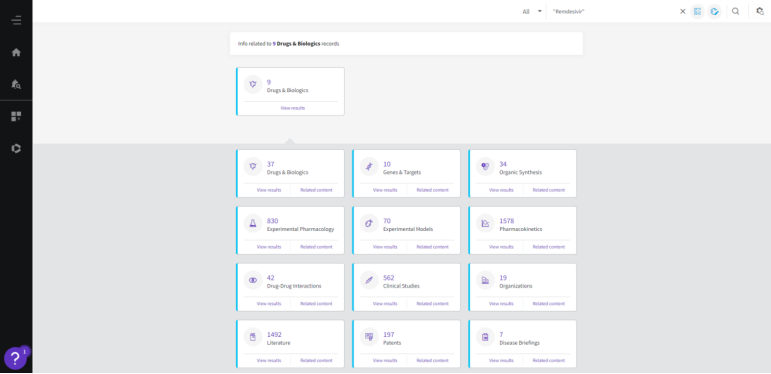View results for Organizations
Image resolution: width=771 pixels, height=374 pixels.
coord(501,304)
